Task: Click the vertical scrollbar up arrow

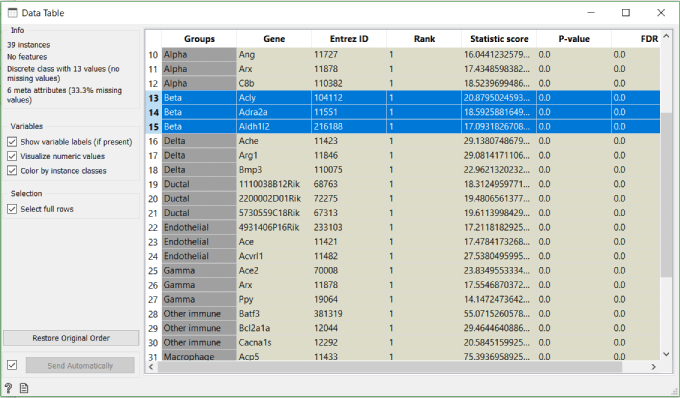Action: (x=667, y=37)
